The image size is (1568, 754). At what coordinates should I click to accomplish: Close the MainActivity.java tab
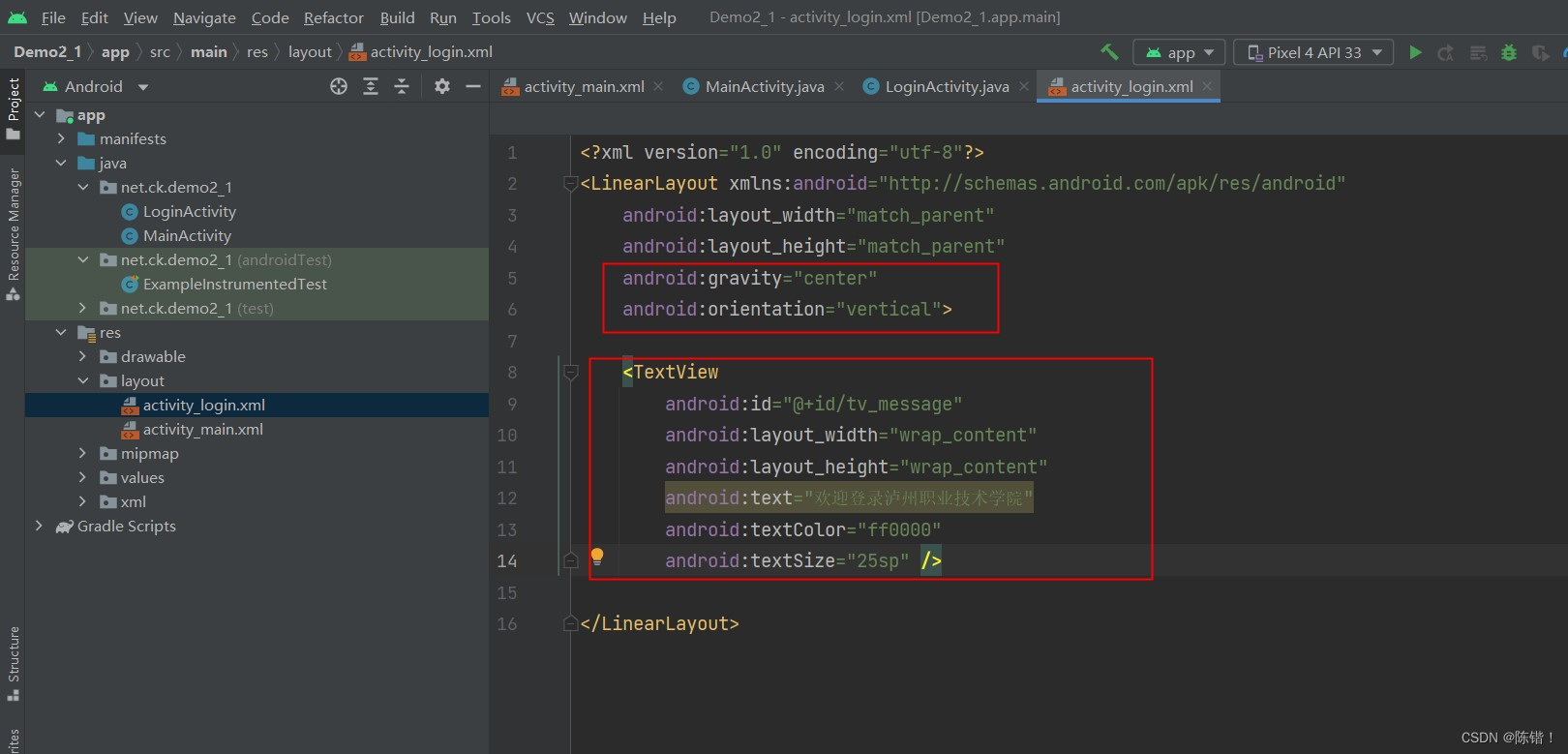pyautogui.click(x=838, y=86)
